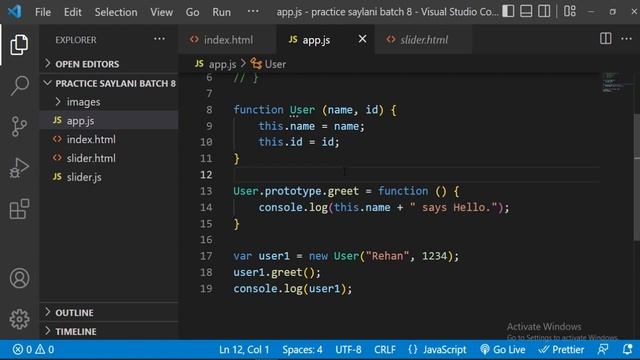Open the Explorer view in the activity bar
This screenshot has height=360, width=640.
tap(19, 44)
